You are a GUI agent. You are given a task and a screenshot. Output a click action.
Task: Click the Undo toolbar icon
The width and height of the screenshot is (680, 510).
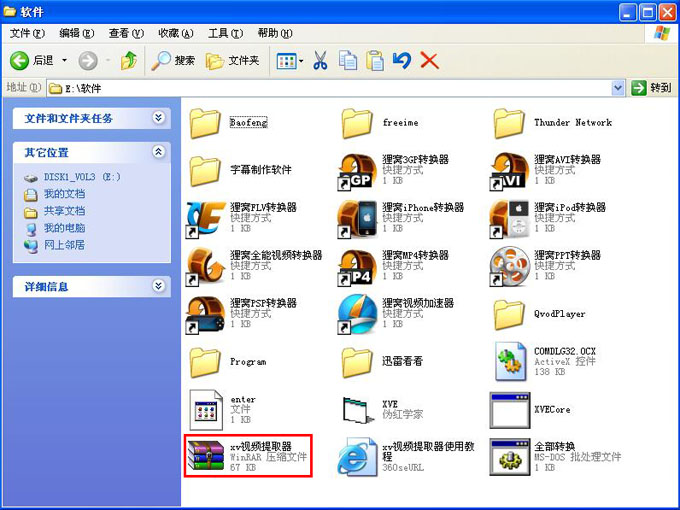pos(402,60)
